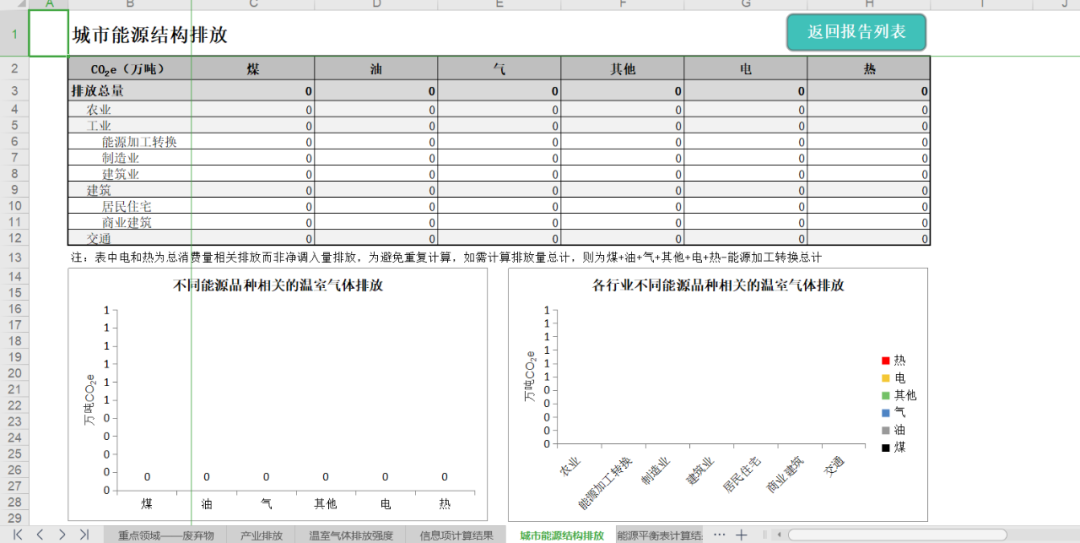This screenshot has width=1080, height=543.
Task: Click the yellow 电 legend swatch
Action: 886,378
